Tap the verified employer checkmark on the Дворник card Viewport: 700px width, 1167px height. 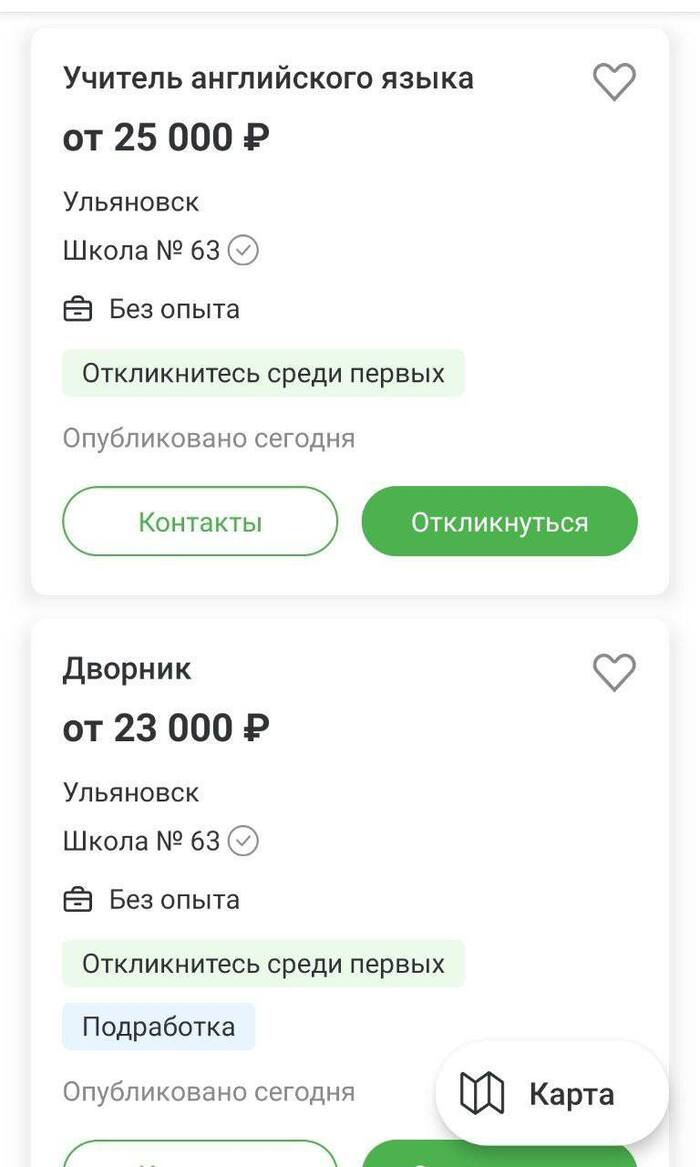(243, 841)
